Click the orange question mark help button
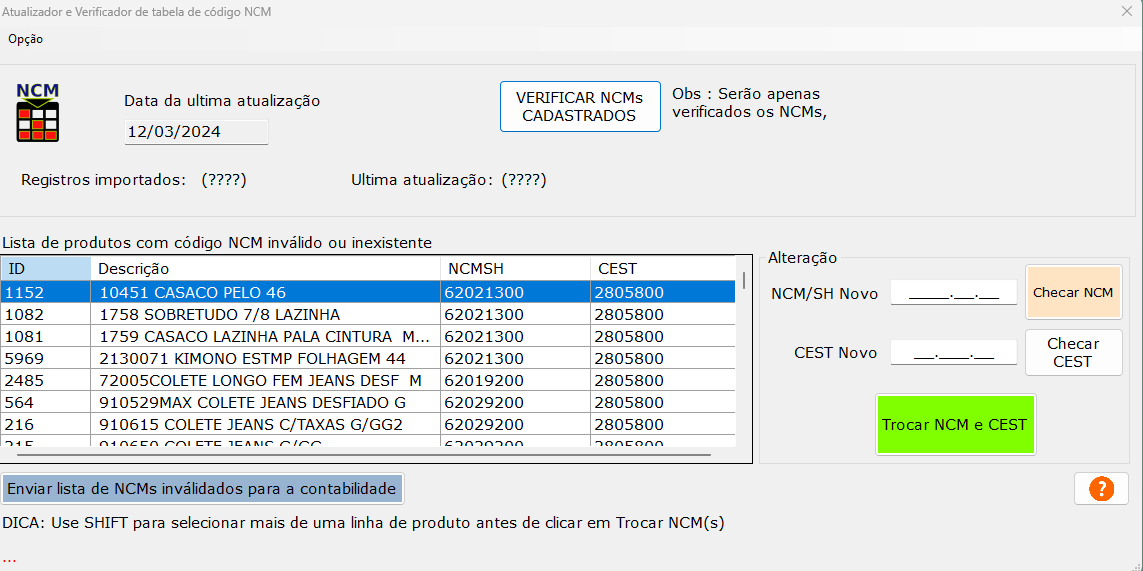 1100,489
